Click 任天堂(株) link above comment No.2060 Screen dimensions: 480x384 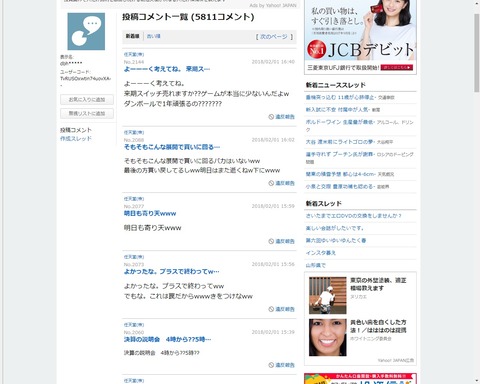click(134, 325)
